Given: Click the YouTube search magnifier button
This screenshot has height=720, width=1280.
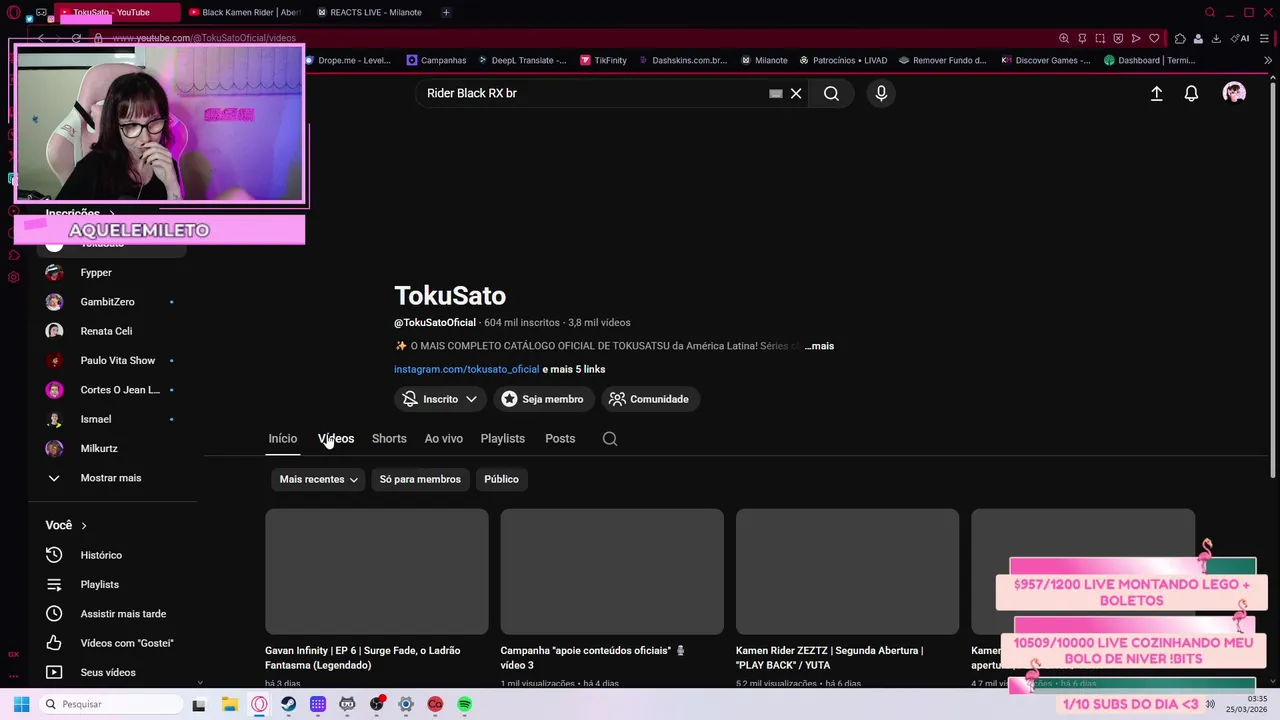Looking at the screenshot, I should coord(831,93).
